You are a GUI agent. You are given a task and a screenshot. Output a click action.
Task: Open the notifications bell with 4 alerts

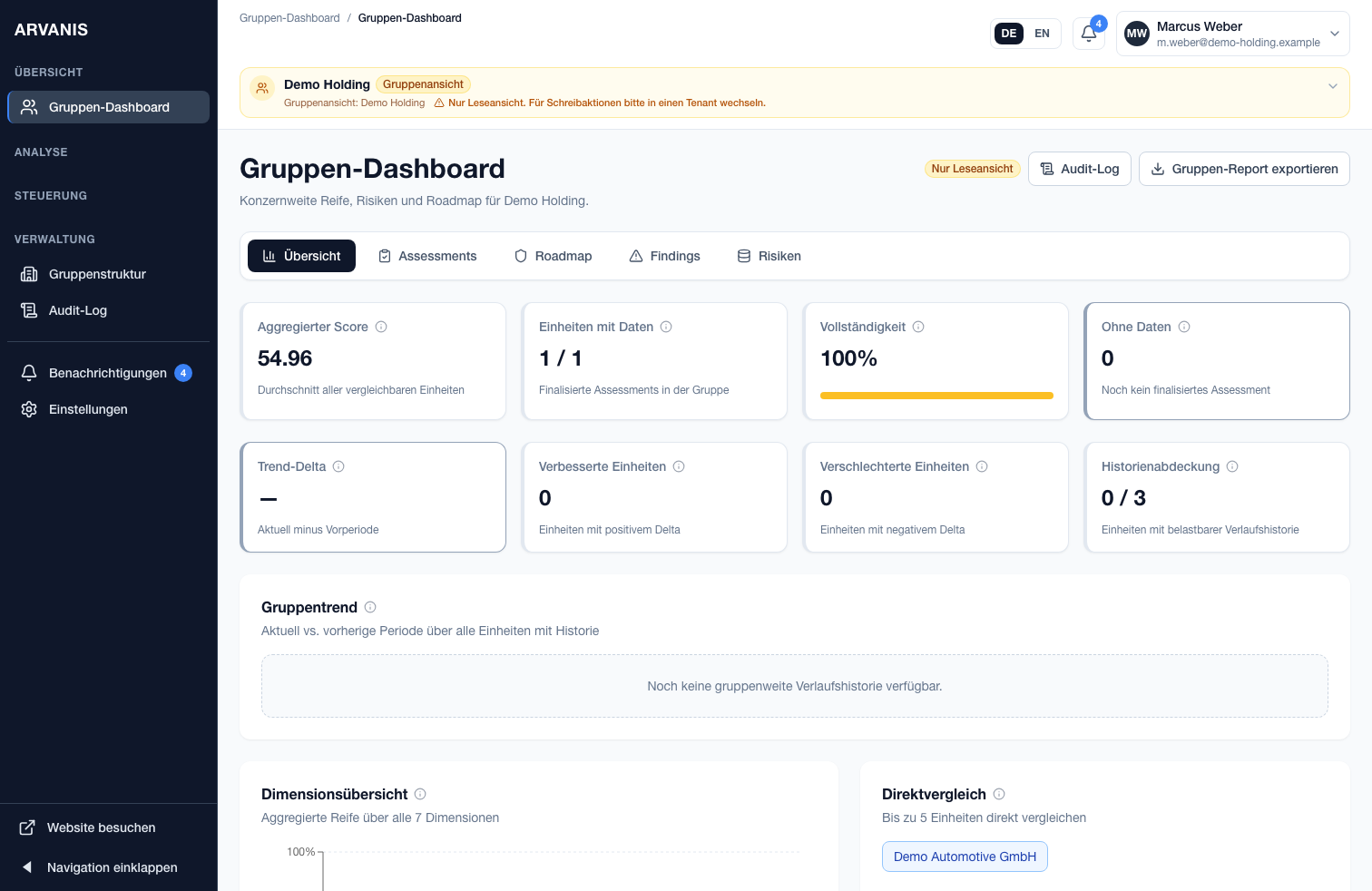click(x=1088, y=33)
